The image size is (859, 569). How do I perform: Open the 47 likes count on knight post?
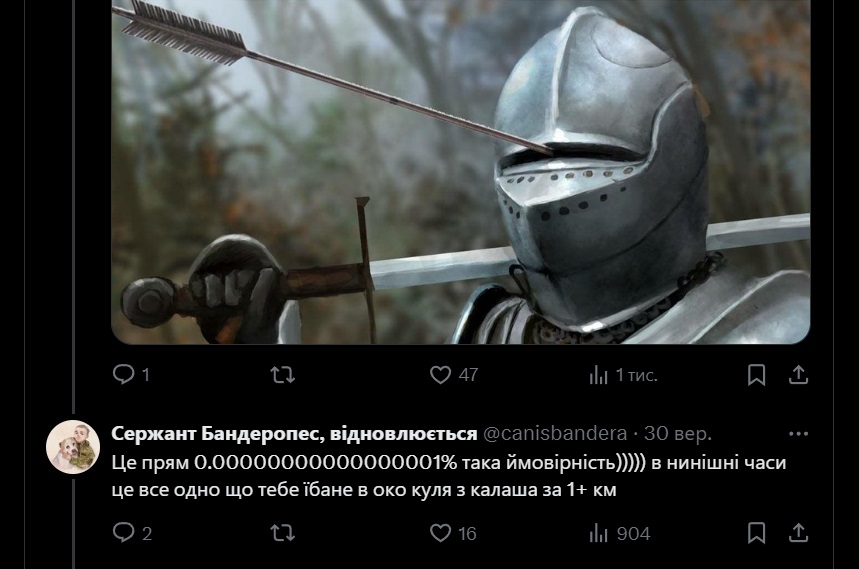tap(468, 375)
